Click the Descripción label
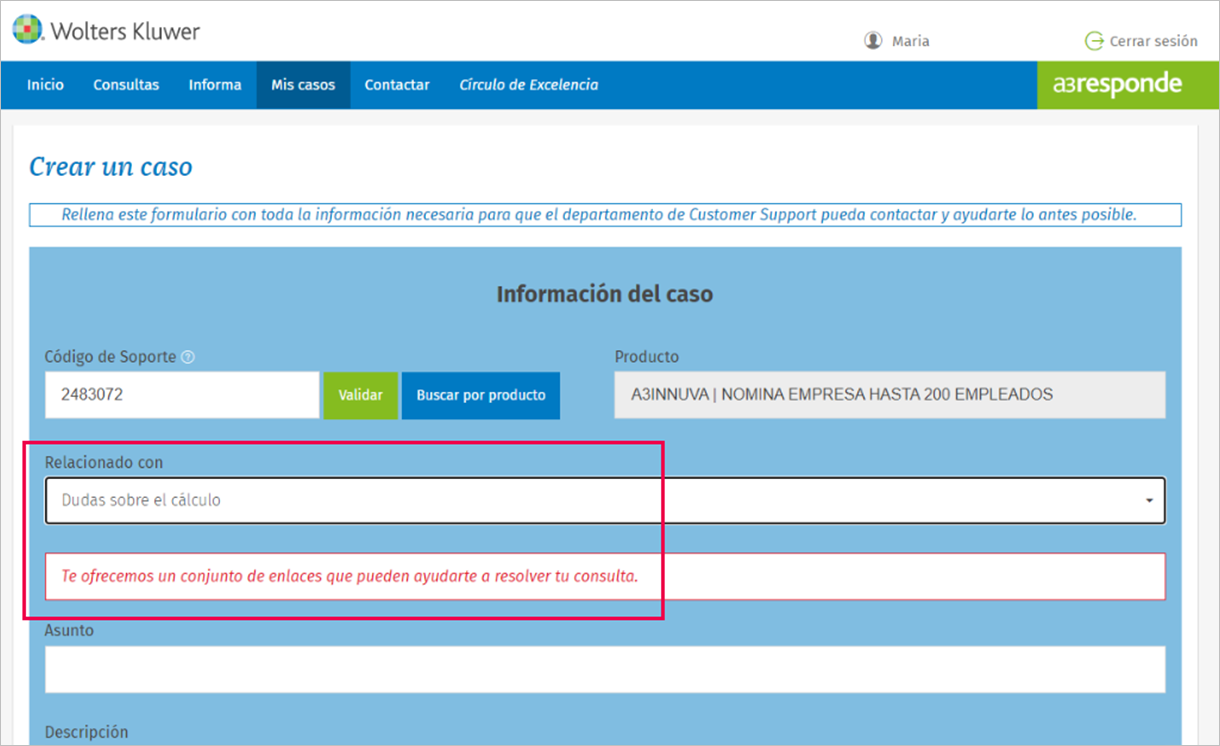Screen dimensions: 1220x746 tap(87, 732)
